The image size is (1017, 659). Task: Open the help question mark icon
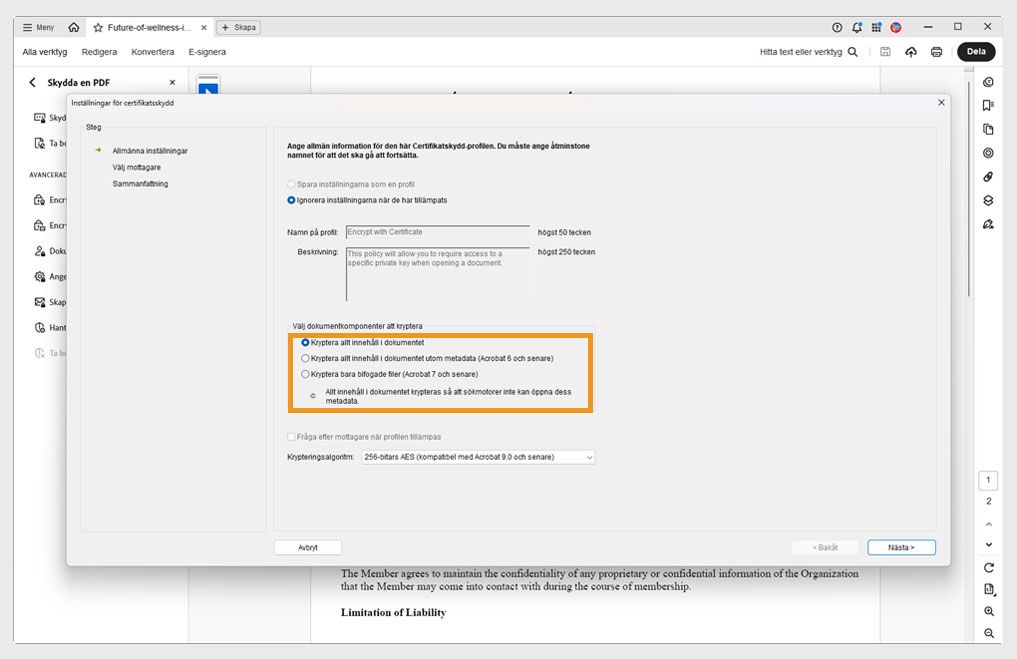[x=837, y=27]
